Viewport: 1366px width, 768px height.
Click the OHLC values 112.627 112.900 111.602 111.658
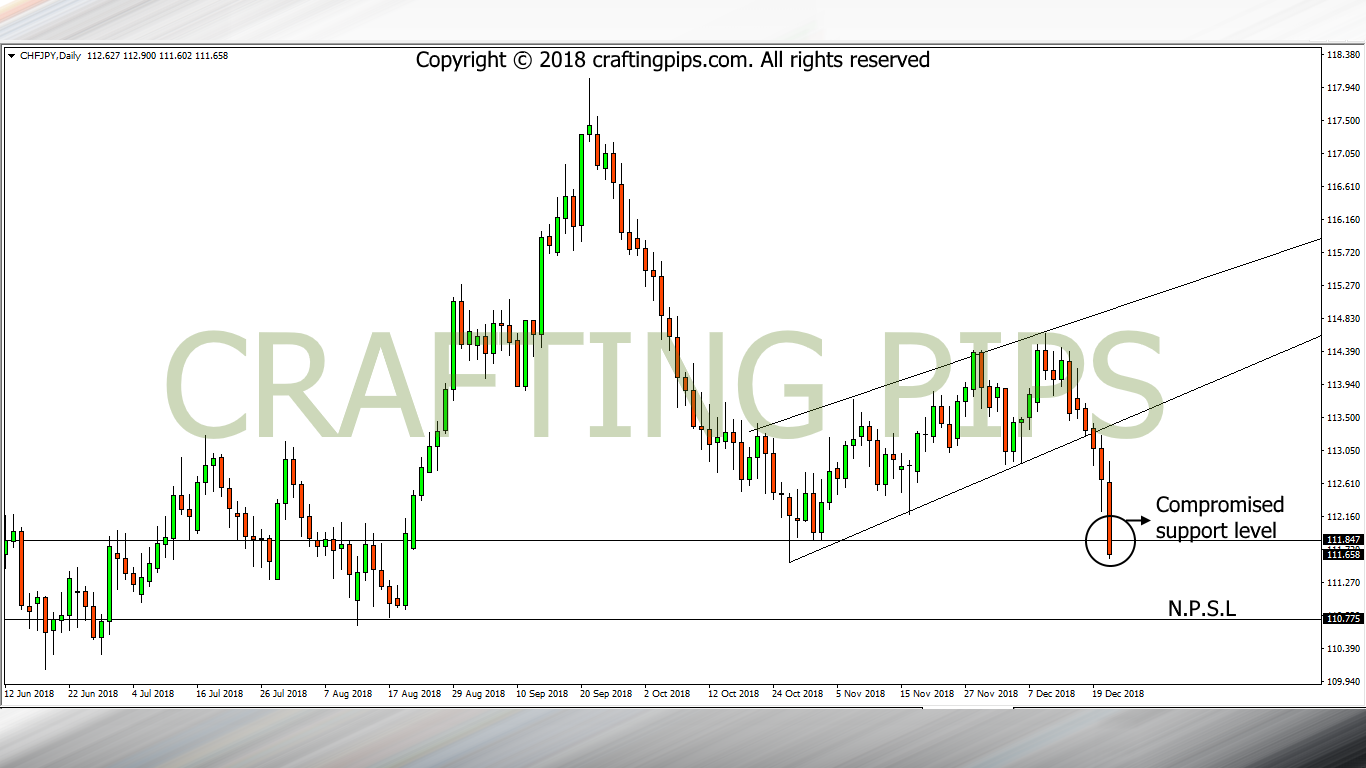pyautogui.click(x=157, y=56)
